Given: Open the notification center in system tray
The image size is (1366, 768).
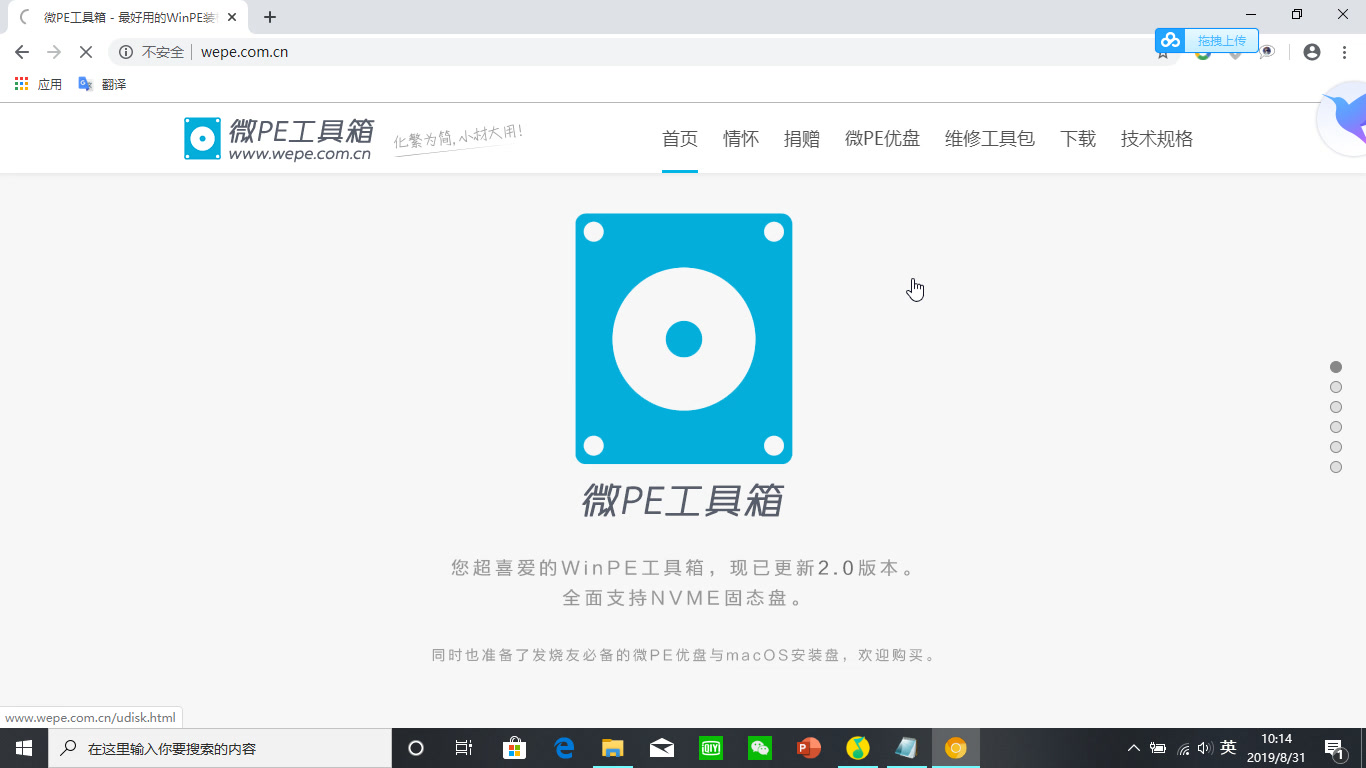Looking at the screenshot, I should (x=1333, y=747).
